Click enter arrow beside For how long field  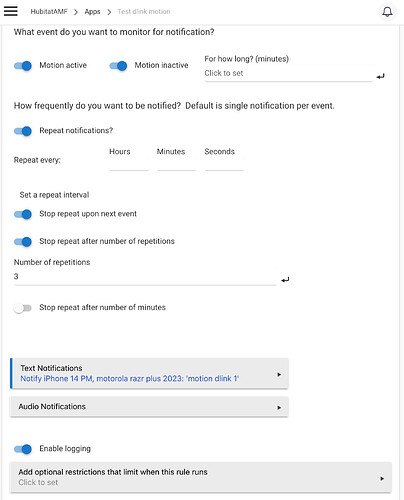click(380, 76)
